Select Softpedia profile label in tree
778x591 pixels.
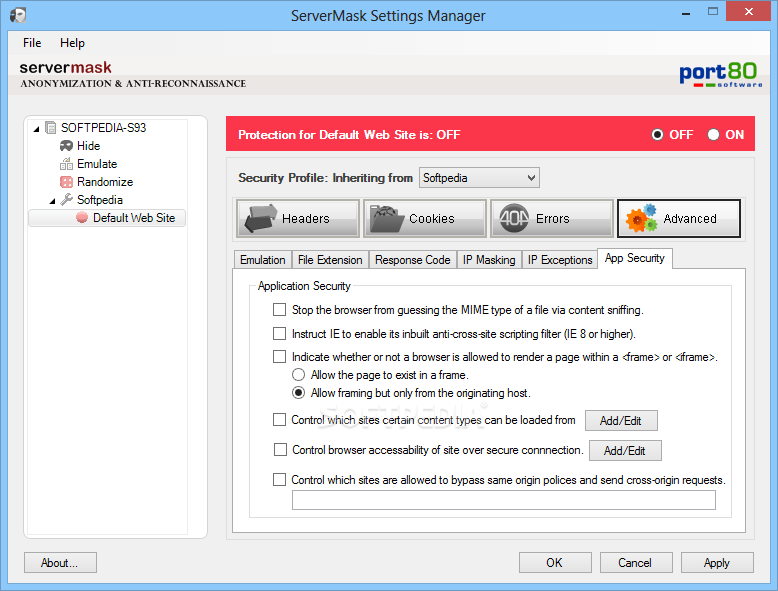tap(100, 200)
